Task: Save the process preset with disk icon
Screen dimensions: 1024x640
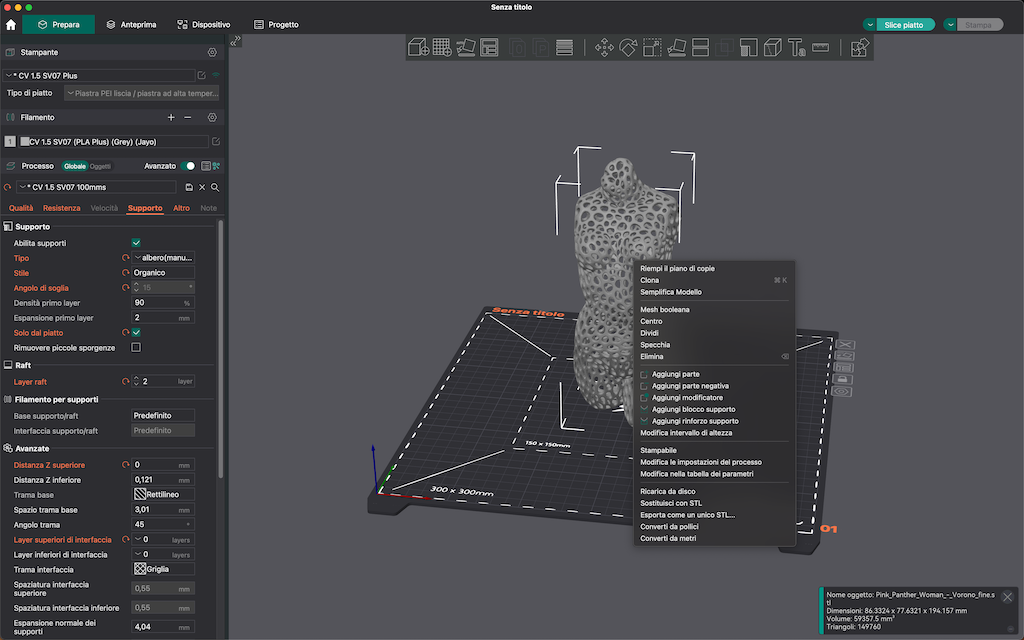Action: click(x=189, y=187)
